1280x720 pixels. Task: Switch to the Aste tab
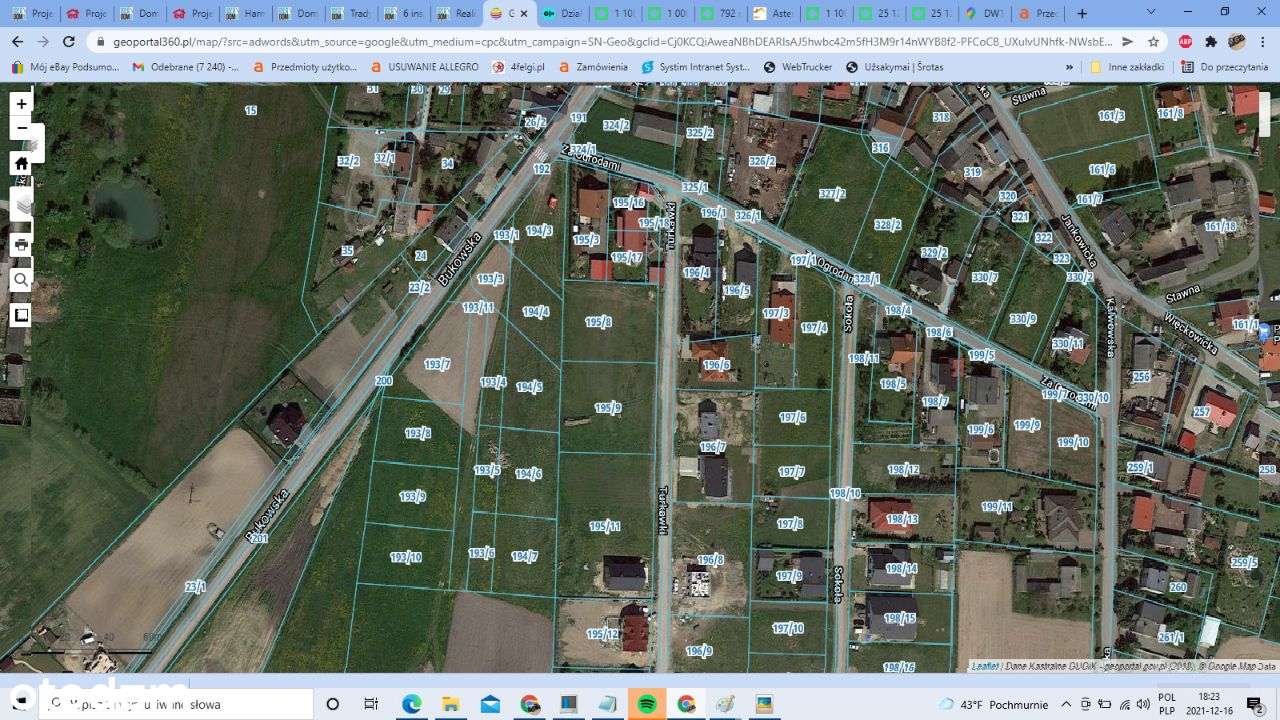pos(773,14)
